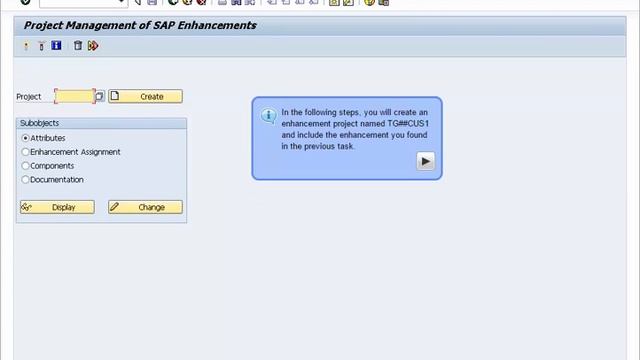Click into the Project input field

(75, 96)
